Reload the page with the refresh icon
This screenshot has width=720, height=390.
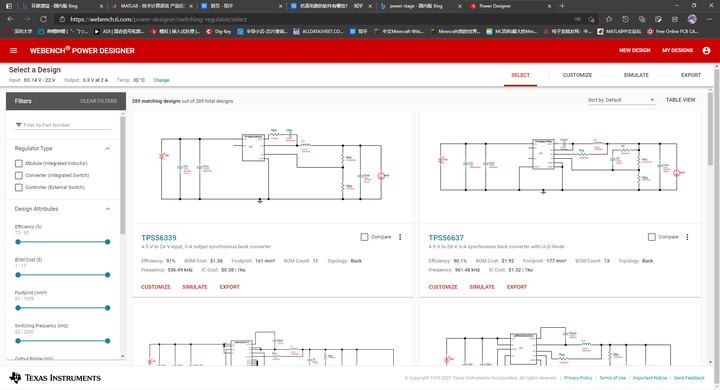(43, 19)
